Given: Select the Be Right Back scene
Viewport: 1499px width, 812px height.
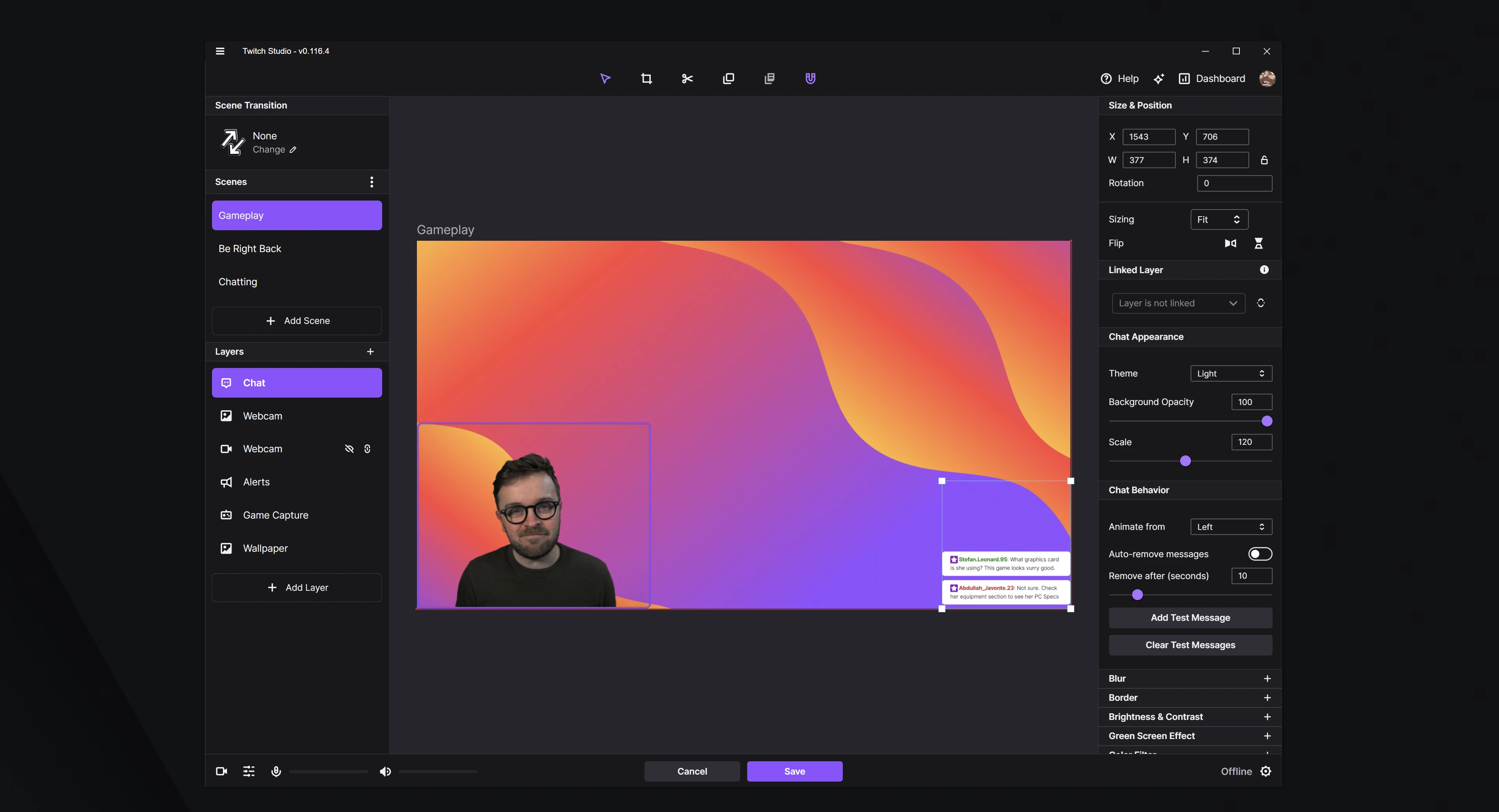Looking at the screenshot, I should pos(297,249).
